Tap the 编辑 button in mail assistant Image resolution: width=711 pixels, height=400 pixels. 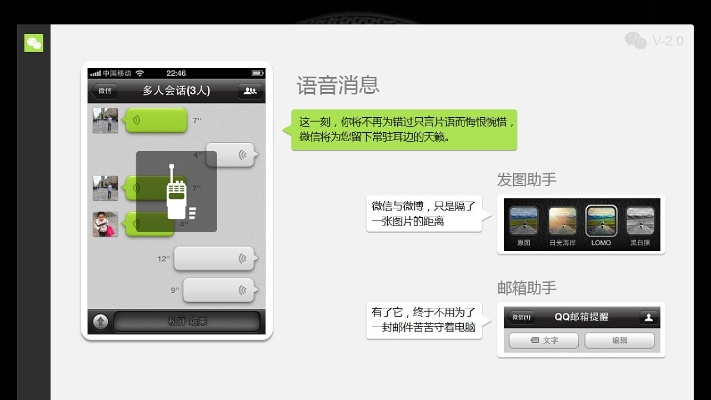point(619,340)
